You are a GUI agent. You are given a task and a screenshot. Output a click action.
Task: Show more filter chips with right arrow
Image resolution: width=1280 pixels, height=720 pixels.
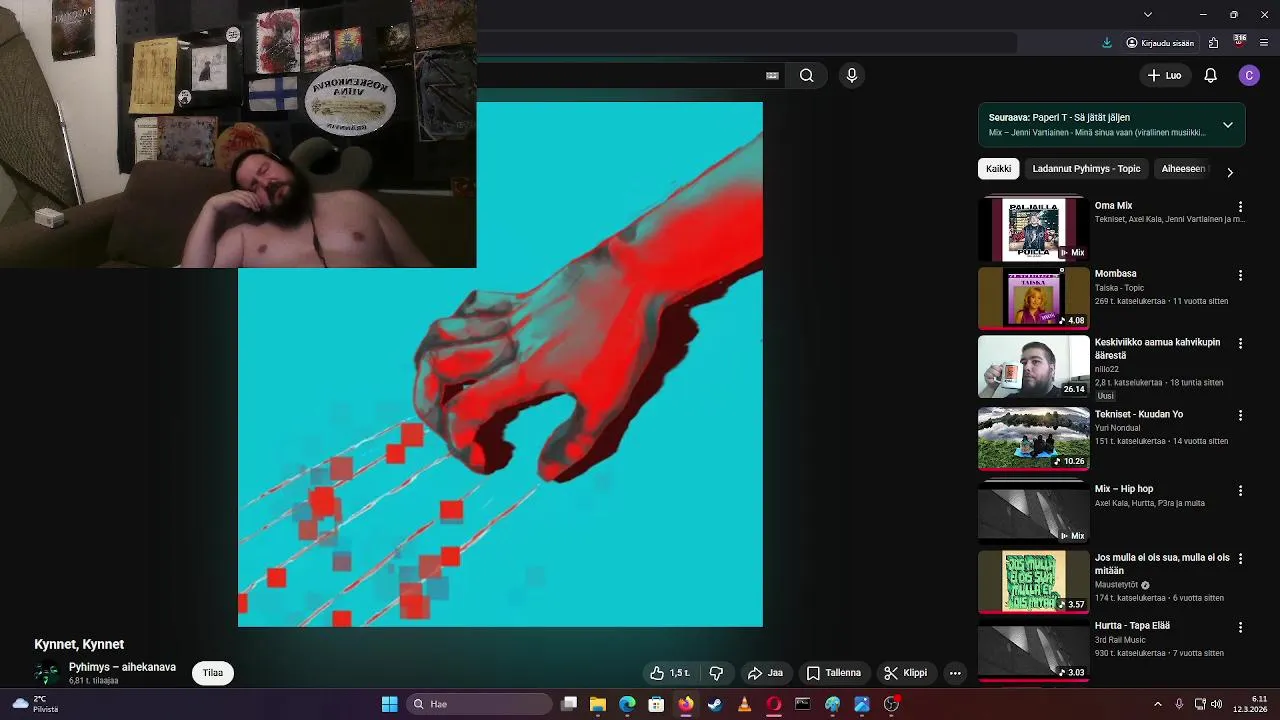pyautogui.click(x=1230, y=172)
